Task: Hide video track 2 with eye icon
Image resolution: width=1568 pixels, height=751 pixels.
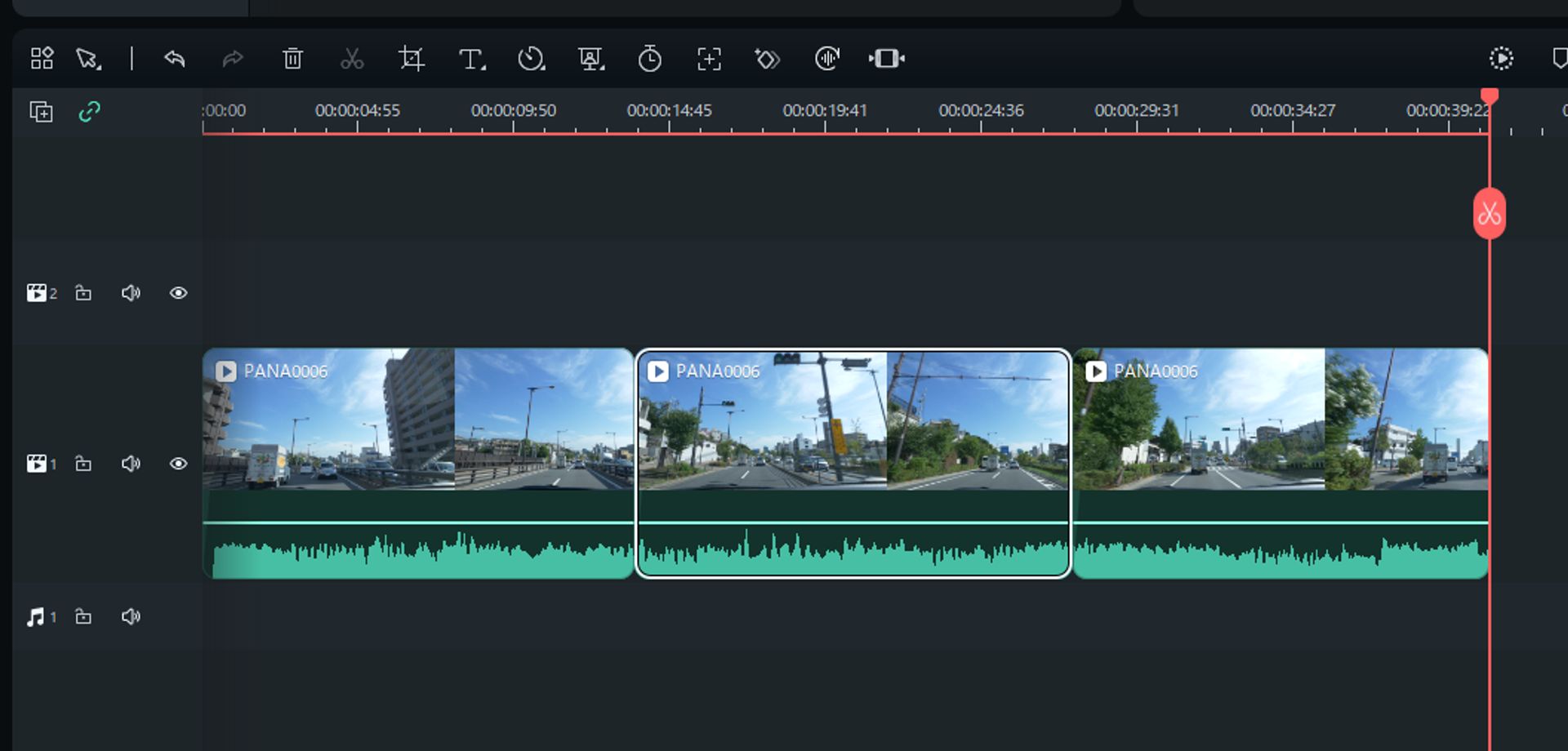Action: point(178,293)
